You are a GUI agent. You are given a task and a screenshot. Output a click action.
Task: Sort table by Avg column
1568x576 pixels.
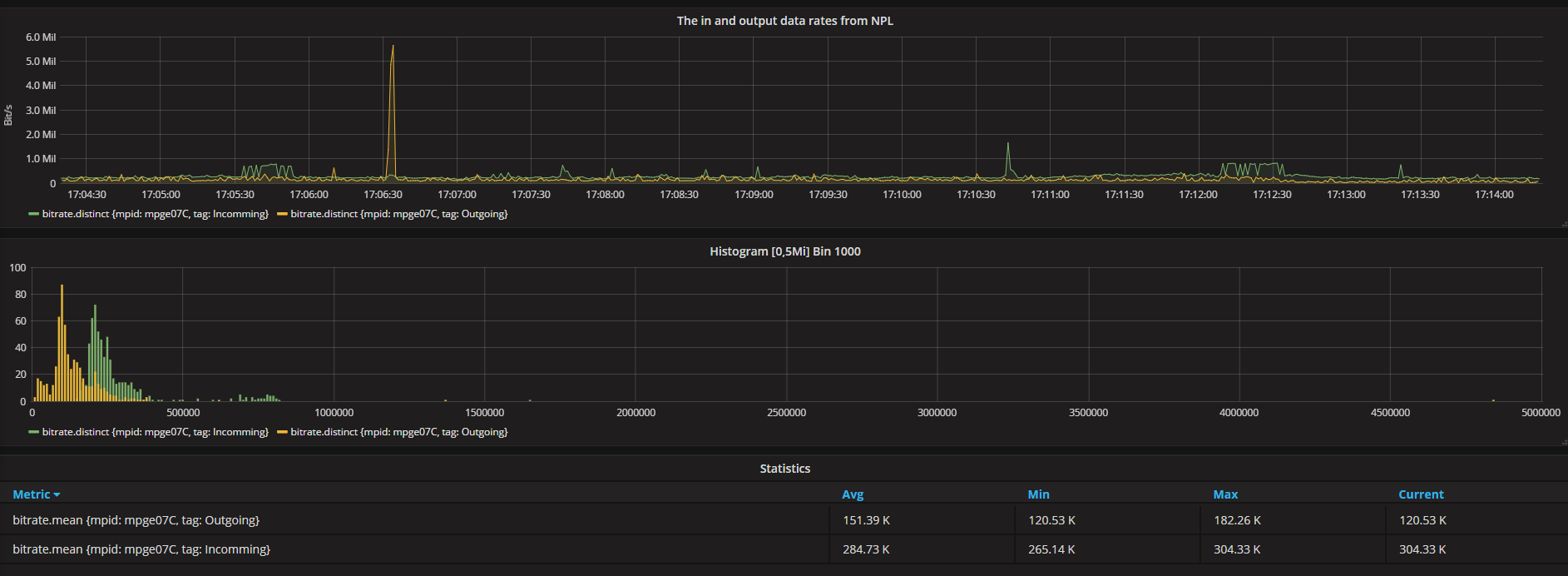[x=853, y=494]
